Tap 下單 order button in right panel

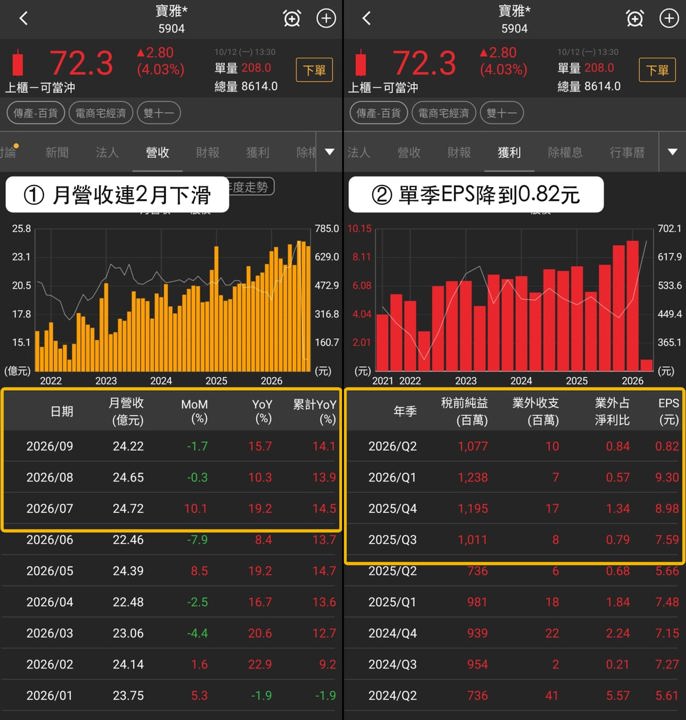coord(657,70)
